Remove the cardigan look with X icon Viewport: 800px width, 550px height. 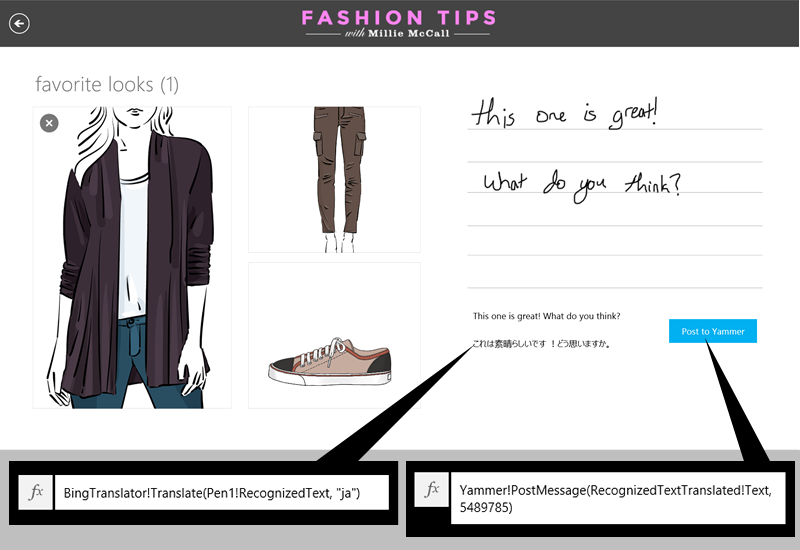49,123
